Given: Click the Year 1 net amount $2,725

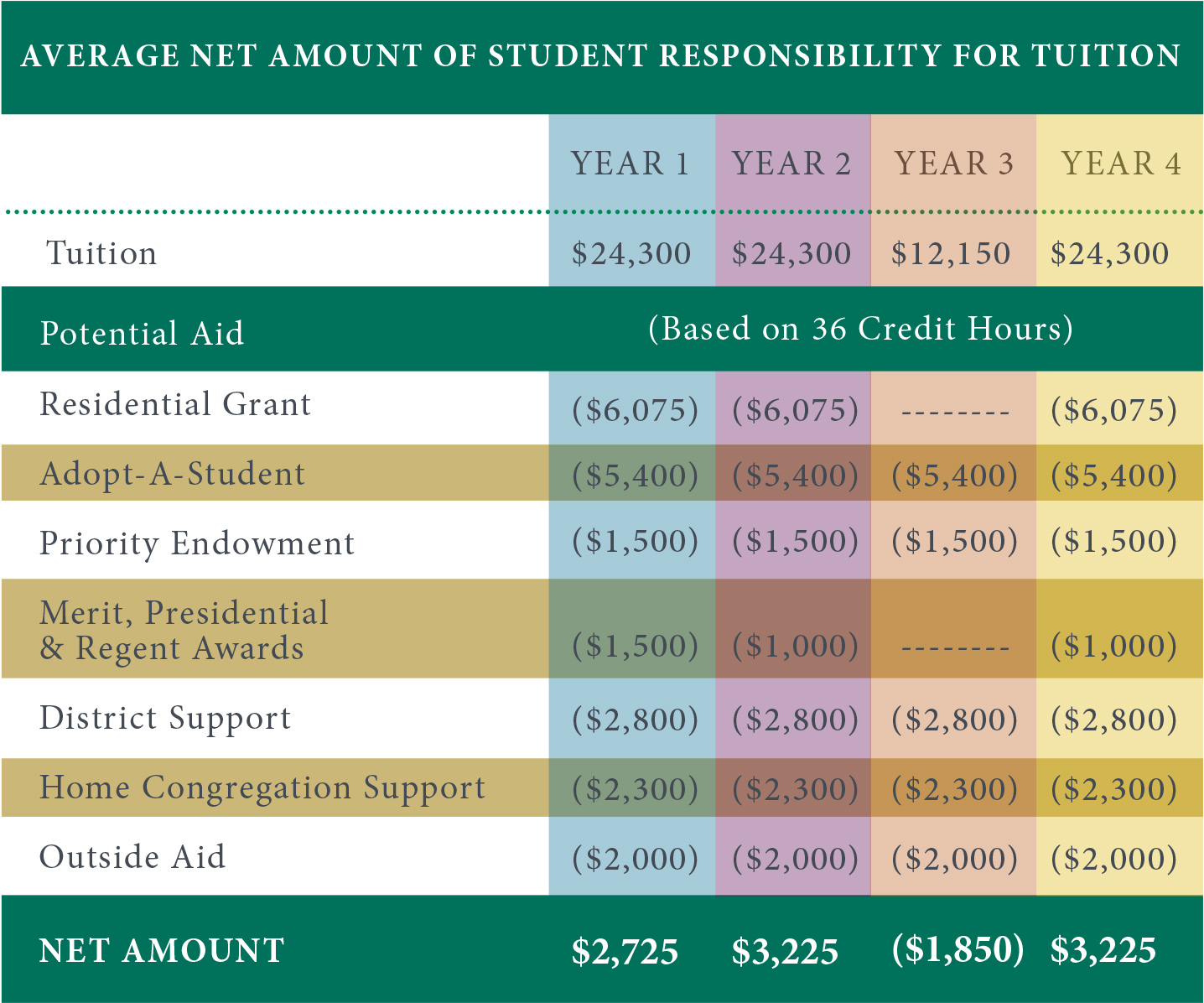Looking at the screenshot, I should coord(625,951).
